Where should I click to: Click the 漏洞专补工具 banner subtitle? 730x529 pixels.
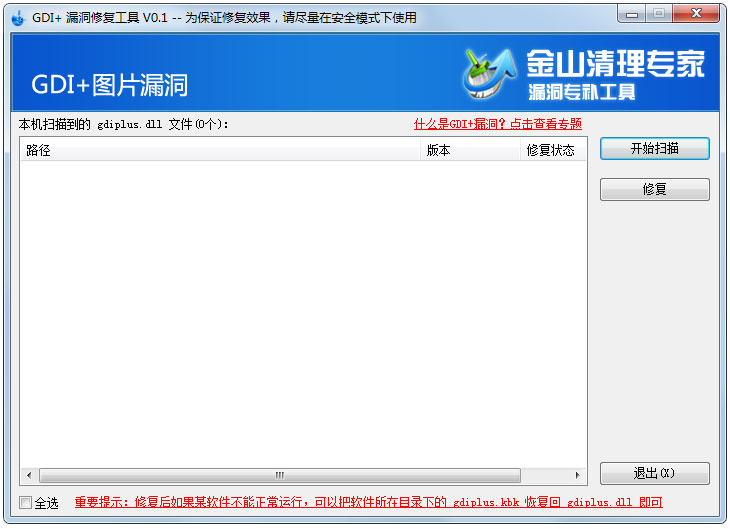582,92
